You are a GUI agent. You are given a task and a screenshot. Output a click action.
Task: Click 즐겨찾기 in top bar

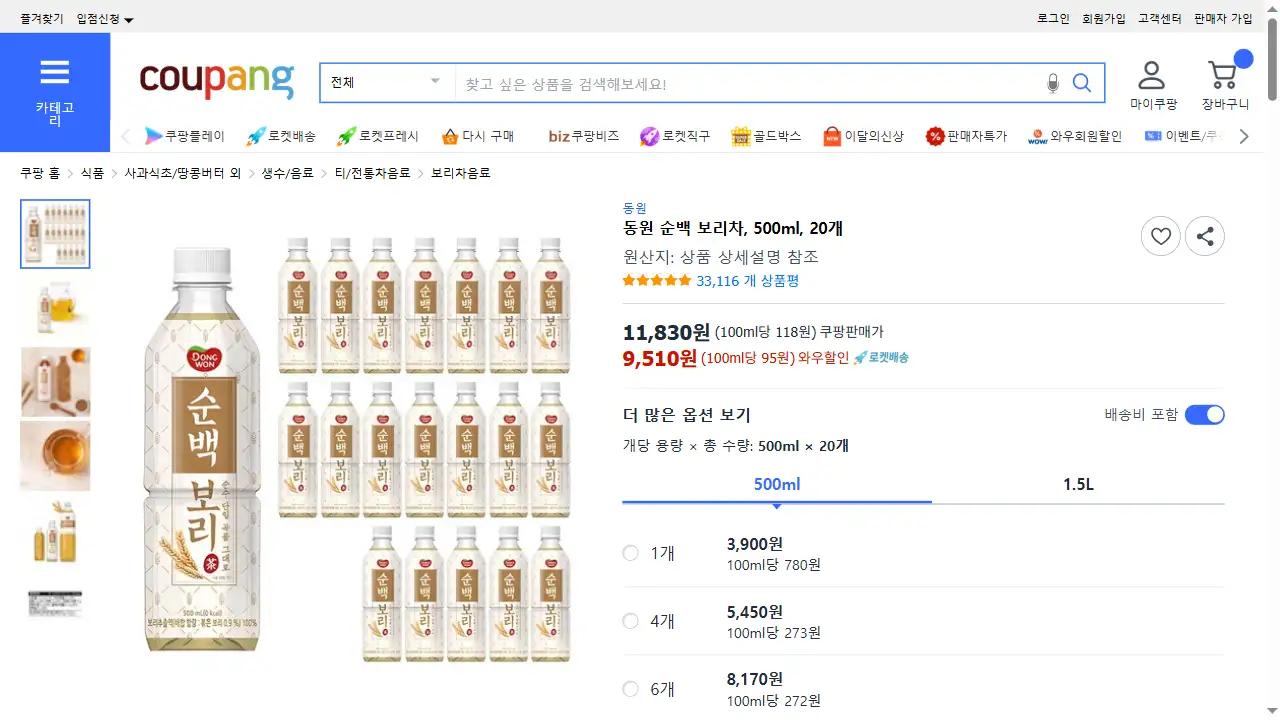(42, 19)
